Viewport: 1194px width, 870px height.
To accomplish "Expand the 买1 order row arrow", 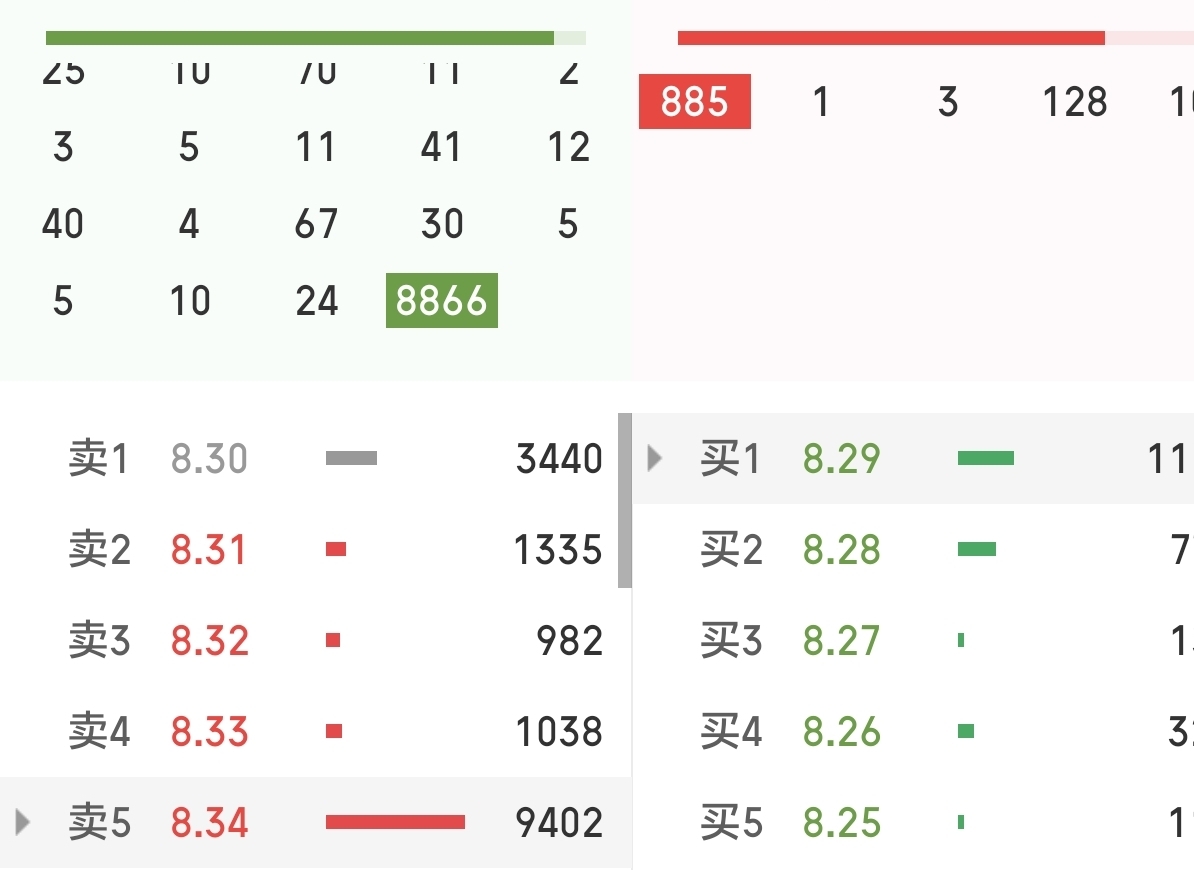I will tap(655, 459).
